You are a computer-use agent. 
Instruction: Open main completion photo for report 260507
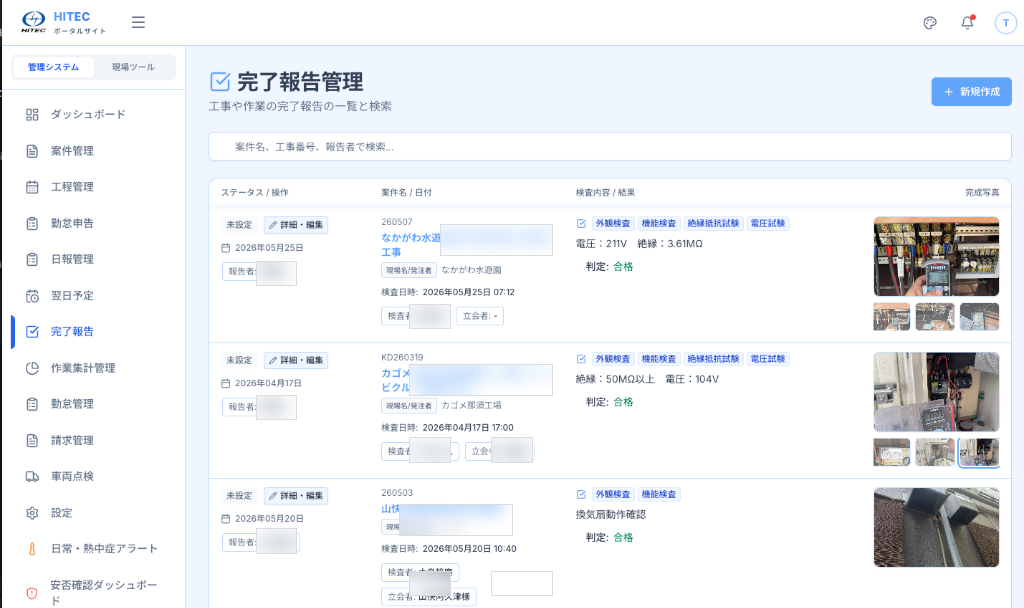point(936,257)
